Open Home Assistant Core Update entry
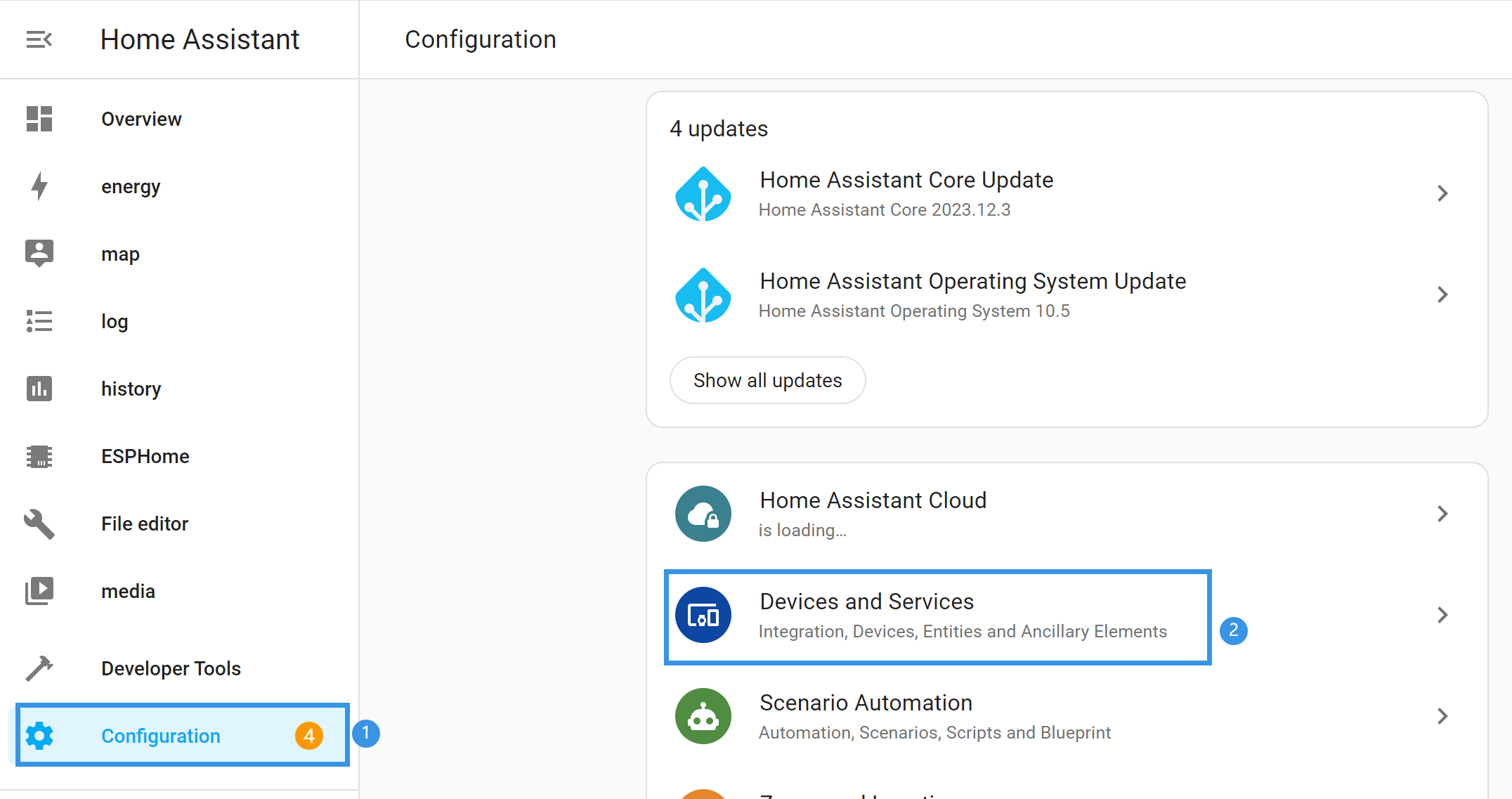This screenshot has height=799, width=1512. (1067, 194)
